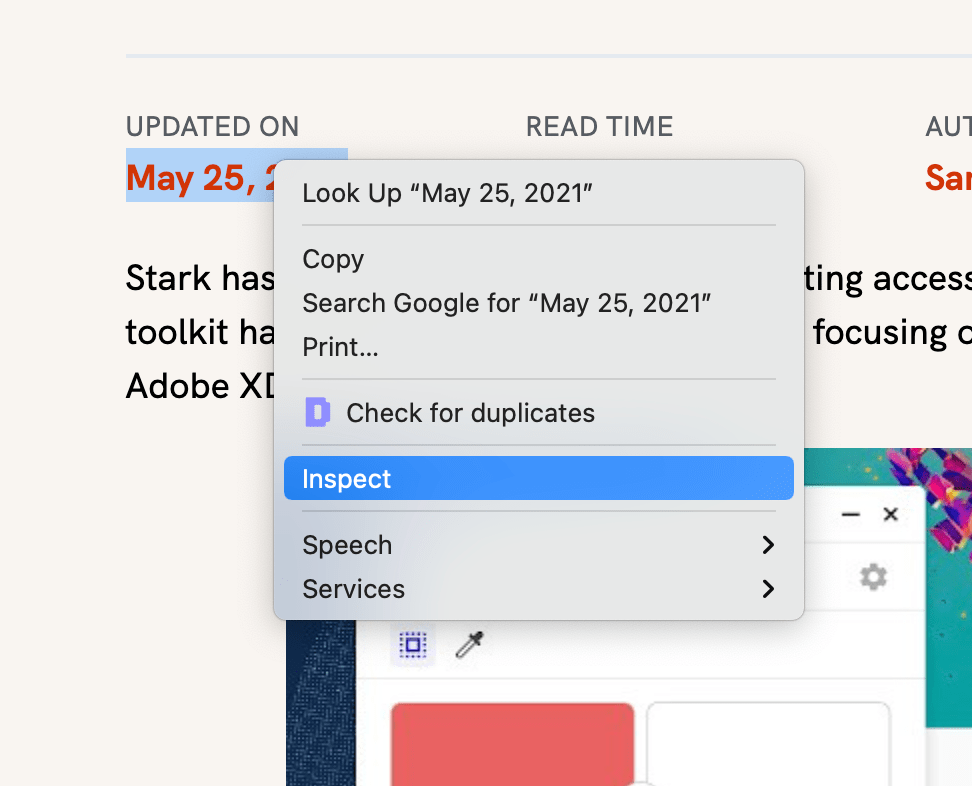972x786 pixels.
Task: Click the white empty card beside the red swatch
Action: click(x=767, y=745)
